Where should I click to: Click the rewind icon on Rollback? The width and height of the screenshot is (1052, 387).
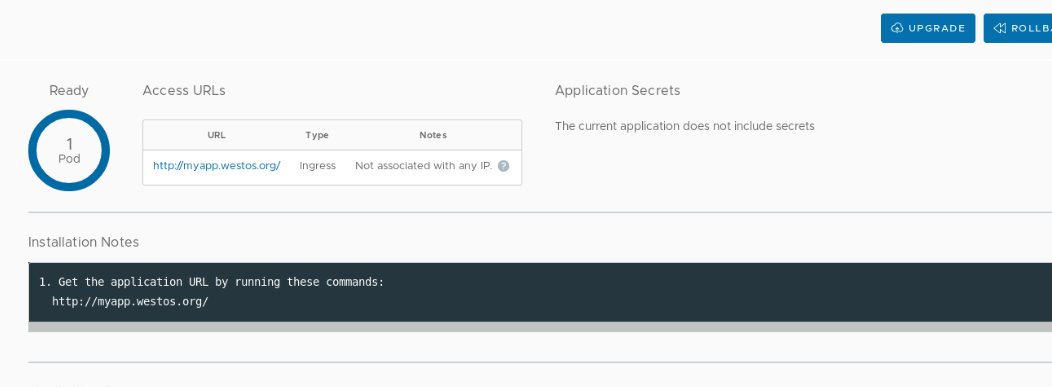pyautogui.click(x=1000, y=28)
